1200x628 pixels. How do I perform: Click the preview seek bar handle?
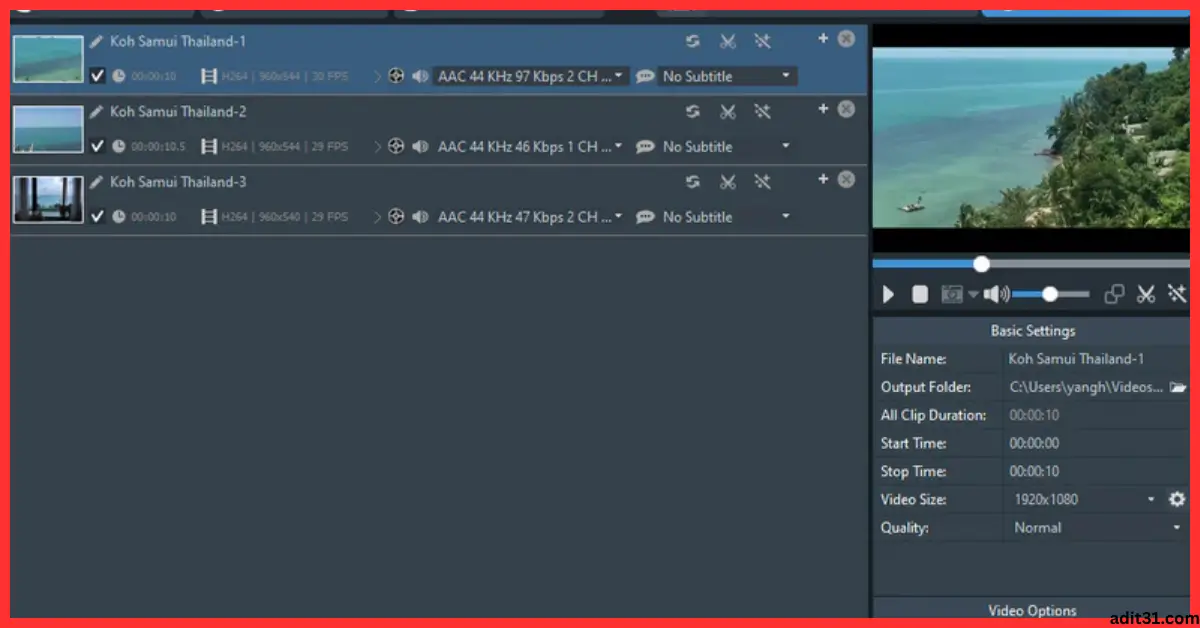[x=981, y=264]
